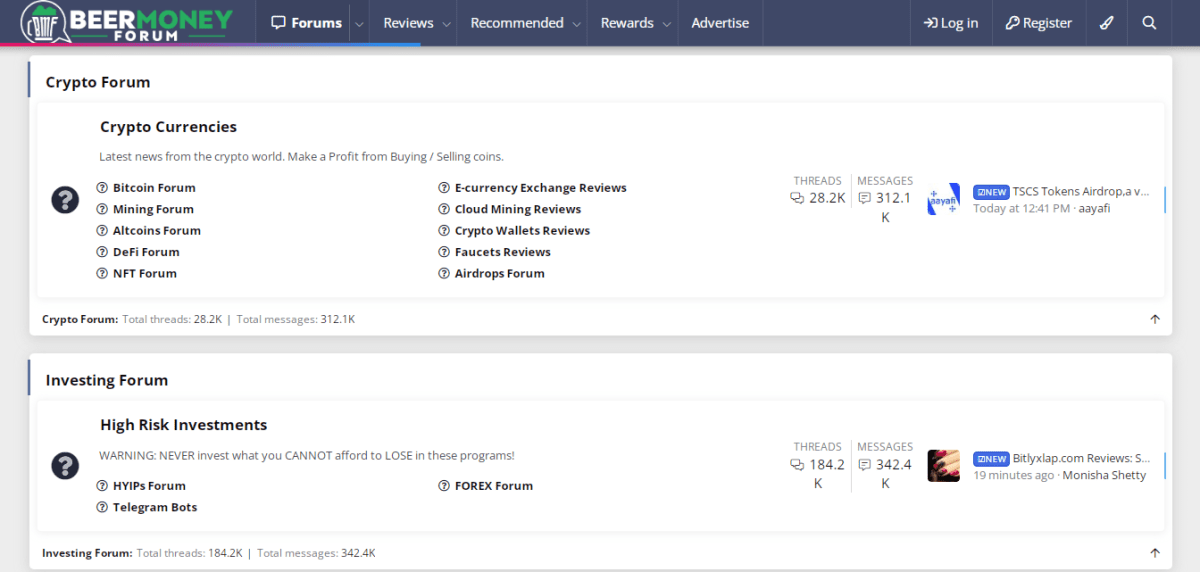Go to Altcoins Forum subforum
Screen dimensions: 1200x572
point(157,230)
